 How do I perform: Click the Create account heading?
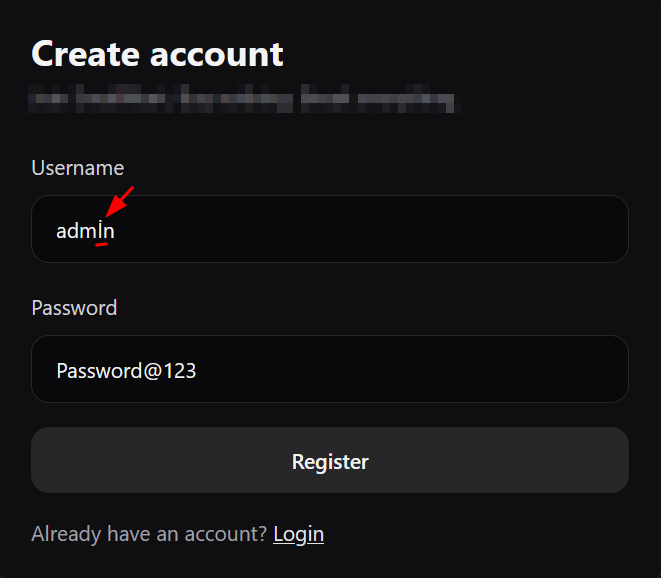[157, 54]
